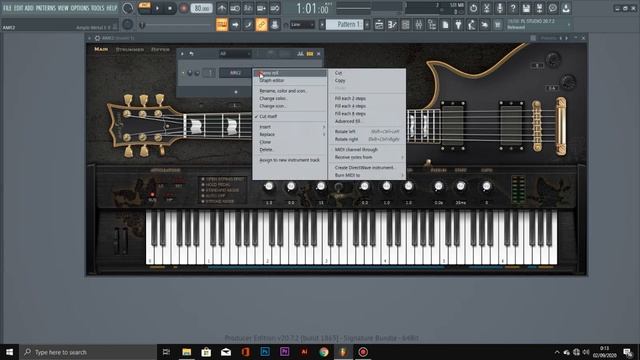Open the PATTERNS menu
Viewport: 640px width, 360px height.
tap(45, 8)
